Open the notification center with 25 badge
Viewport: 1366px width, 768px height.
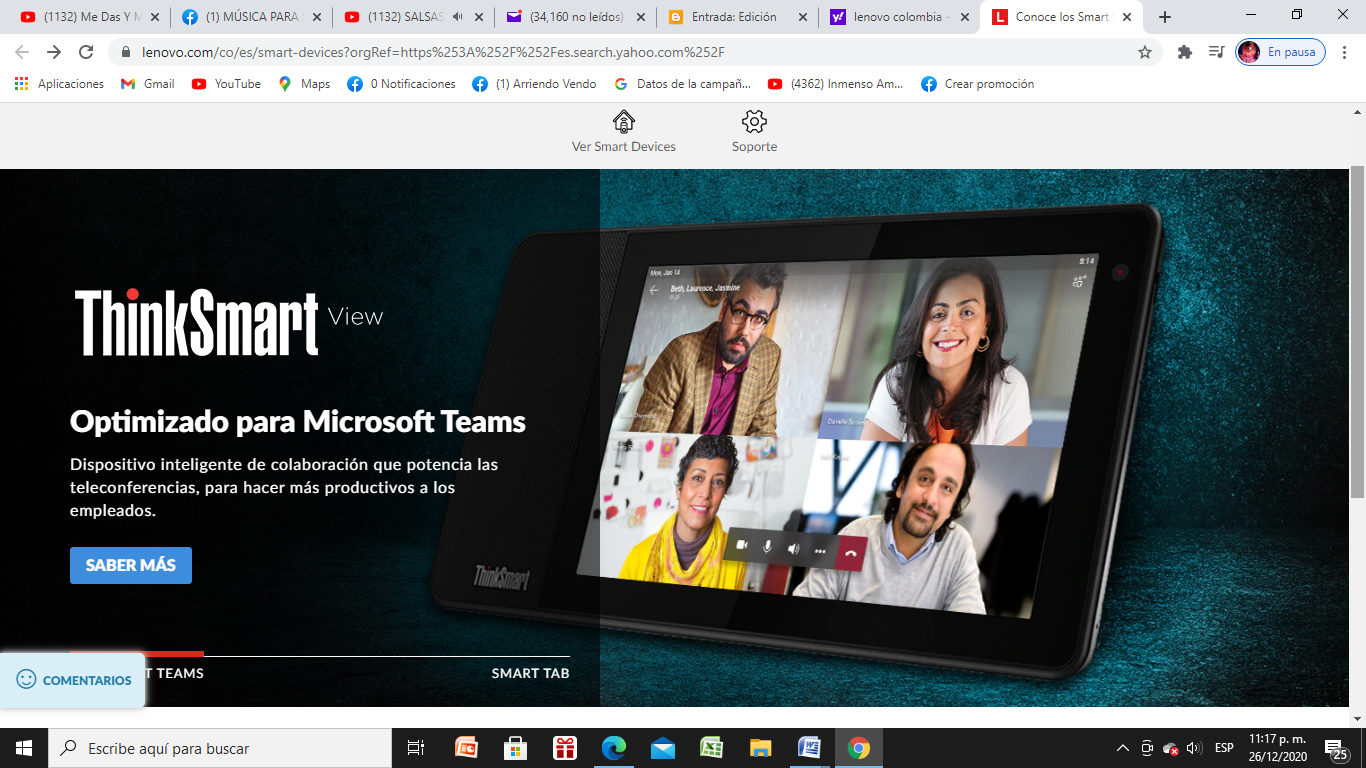[1338, 749]
